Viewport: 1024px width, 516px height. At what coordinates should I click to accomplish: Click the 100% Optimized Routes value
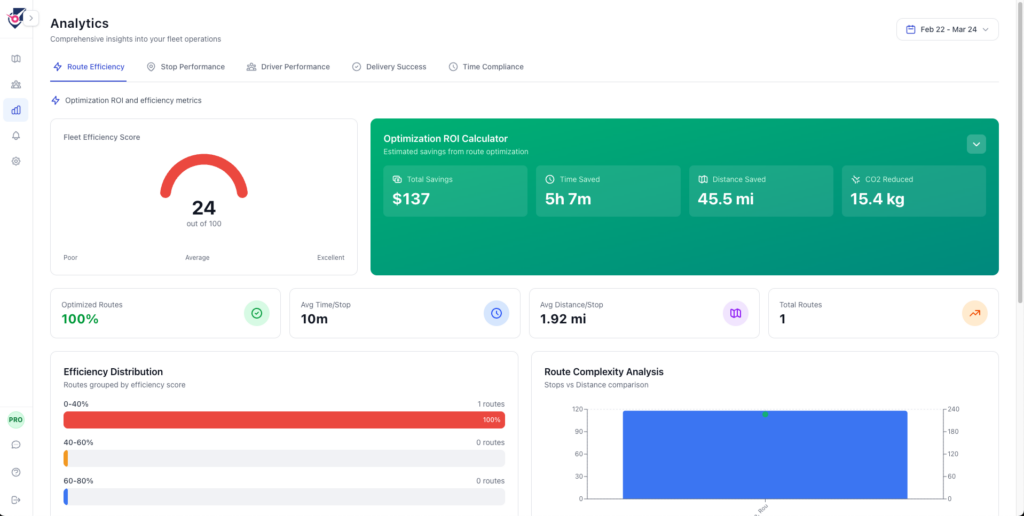pos(80,319)
